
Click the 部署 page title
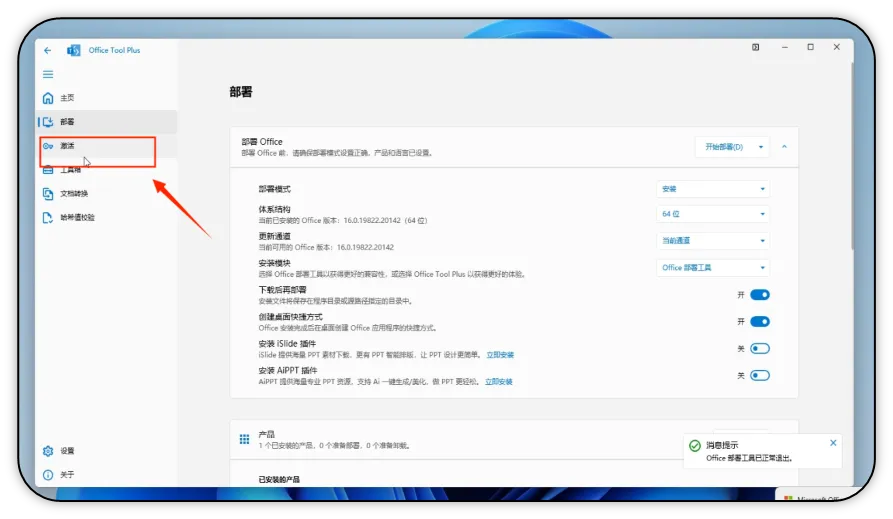[x=241, y=92]
